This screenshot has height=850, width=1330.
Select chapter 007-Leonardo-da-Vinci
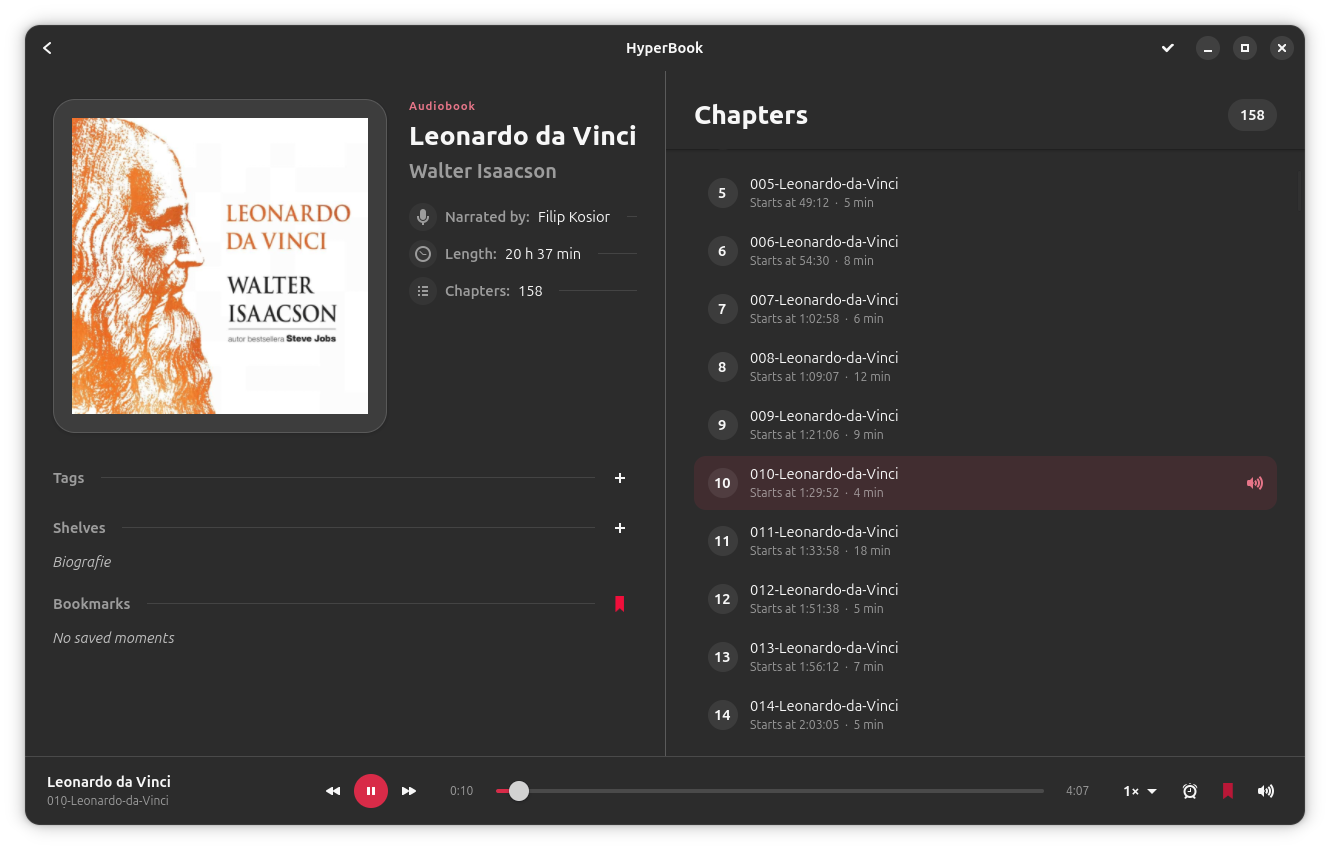click(x=985, y=309)
